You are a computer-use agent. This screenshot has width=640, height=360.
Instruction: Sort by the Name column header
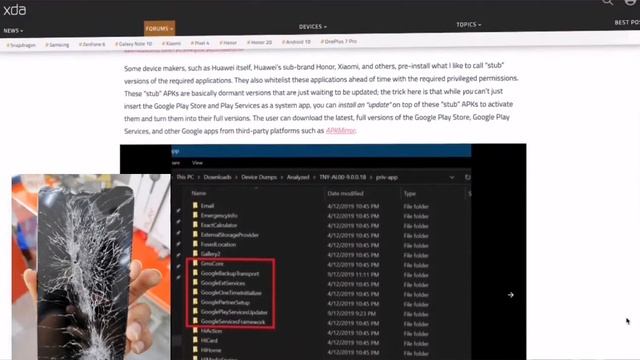[x=199, y=193]
